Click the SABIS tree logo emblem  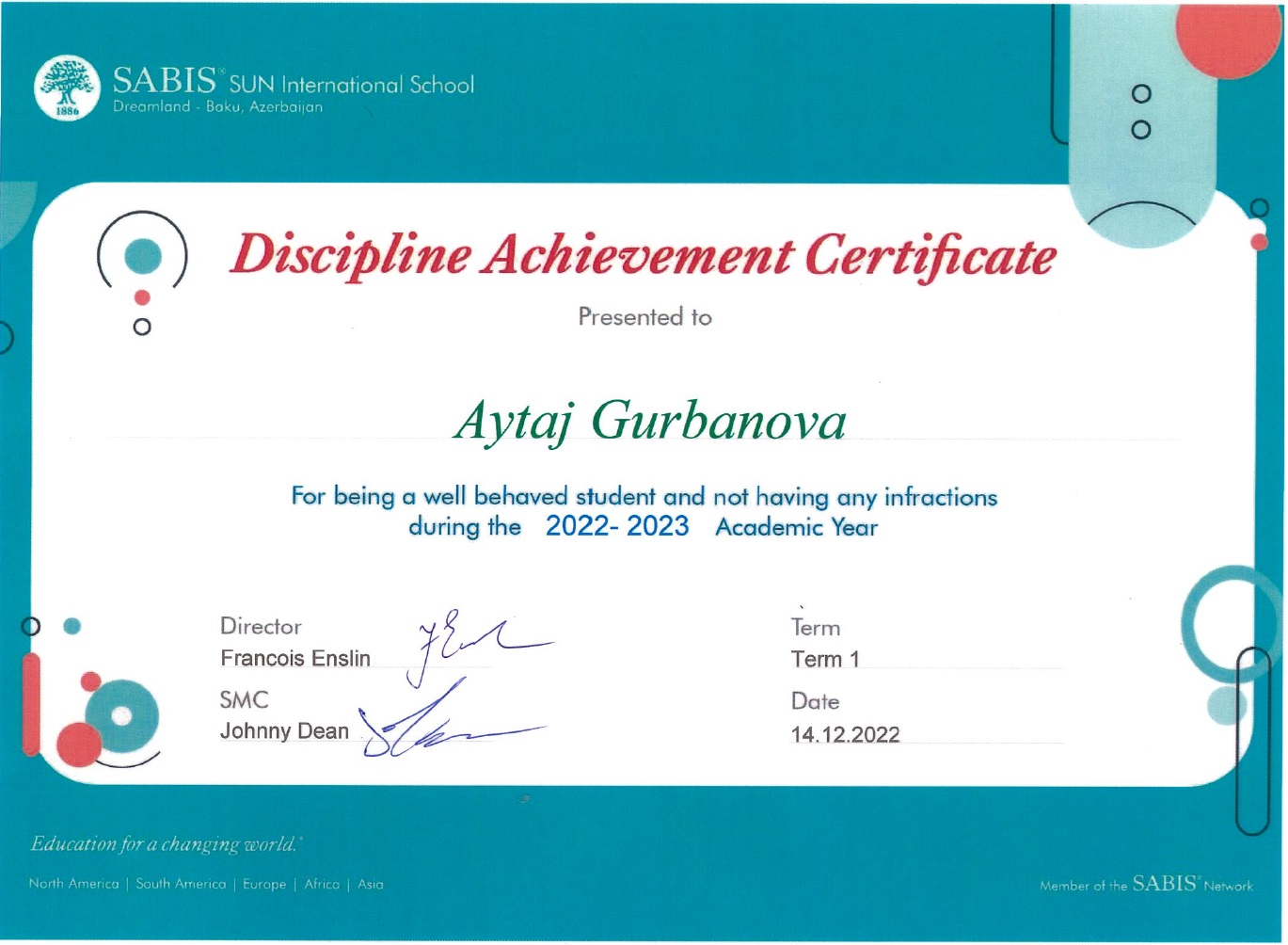67,88
